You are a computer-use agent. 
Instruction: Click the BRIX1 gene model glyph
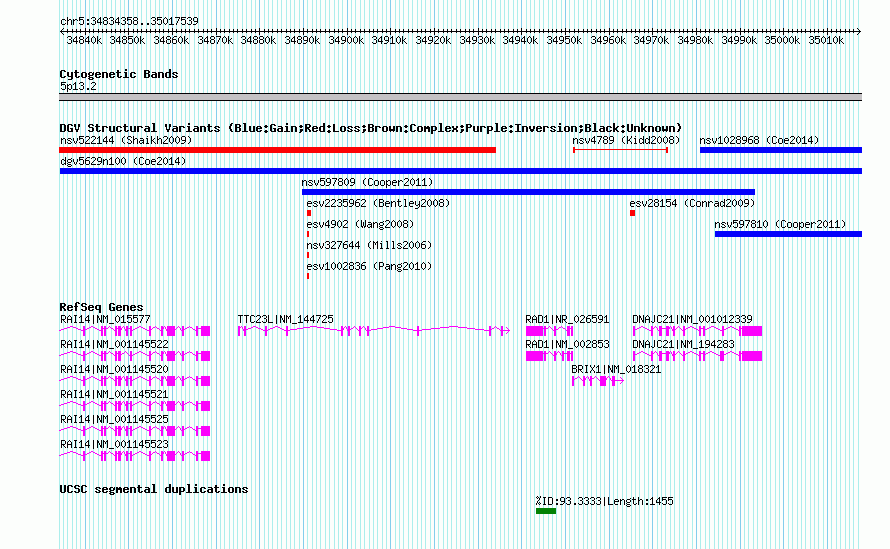598,381
